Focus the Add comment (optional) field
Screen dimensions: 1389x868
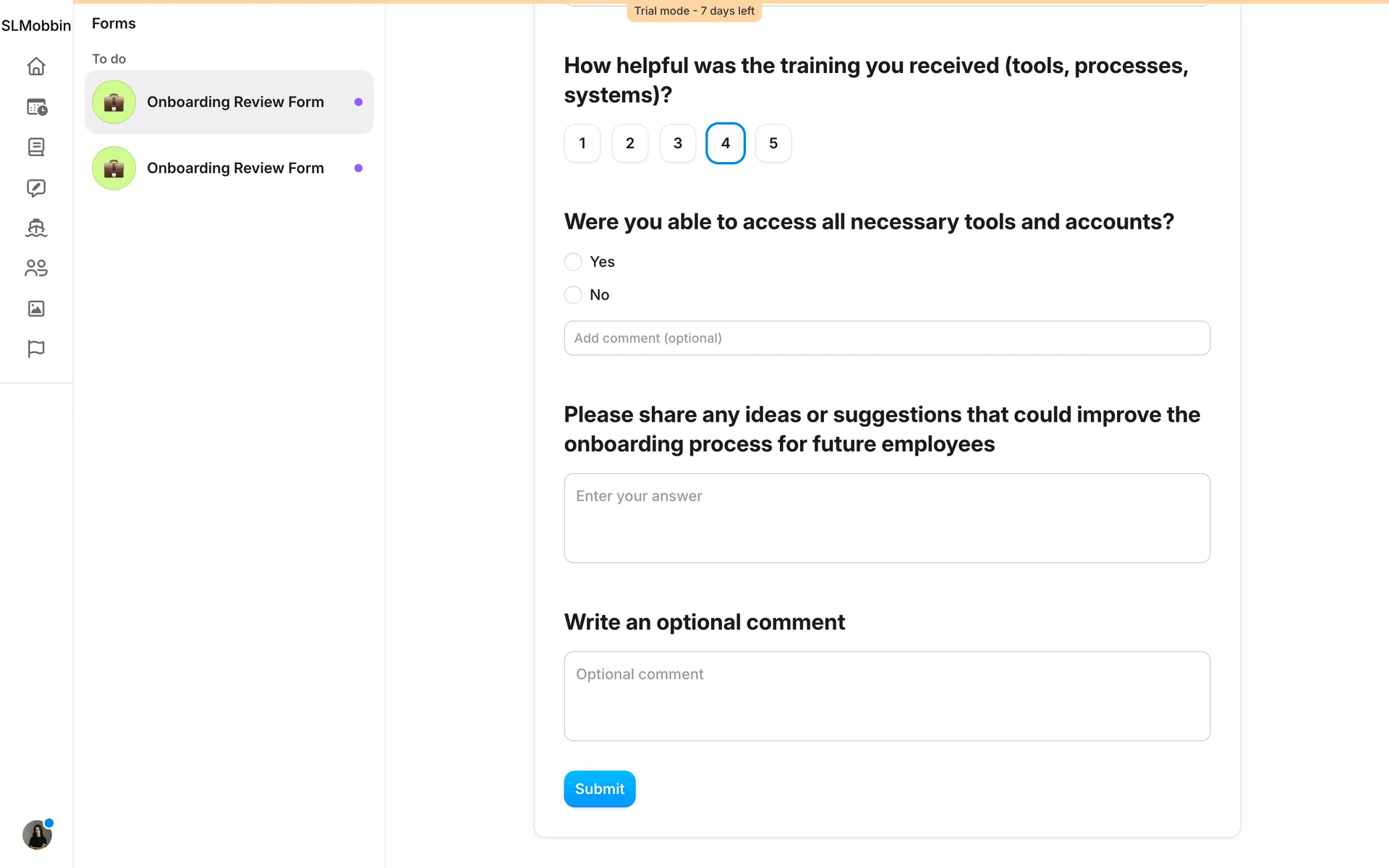click(886, 338)
